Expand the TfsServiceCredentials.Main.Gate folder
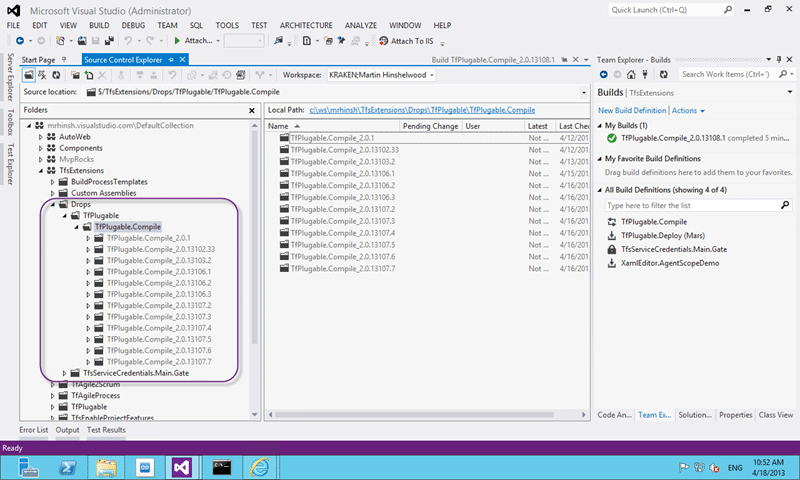Image resolution: width=800 pixels, height=480 pixels. [64, 373]
